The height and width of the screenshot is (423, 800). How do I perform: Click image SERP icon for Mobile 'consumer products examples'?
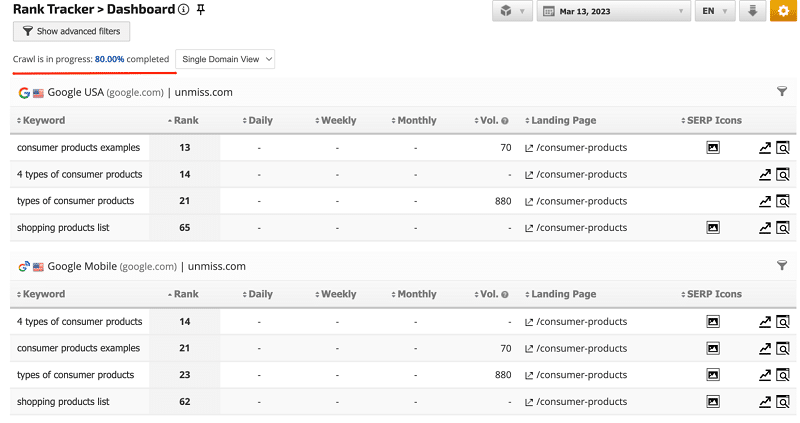click(713, 349)
